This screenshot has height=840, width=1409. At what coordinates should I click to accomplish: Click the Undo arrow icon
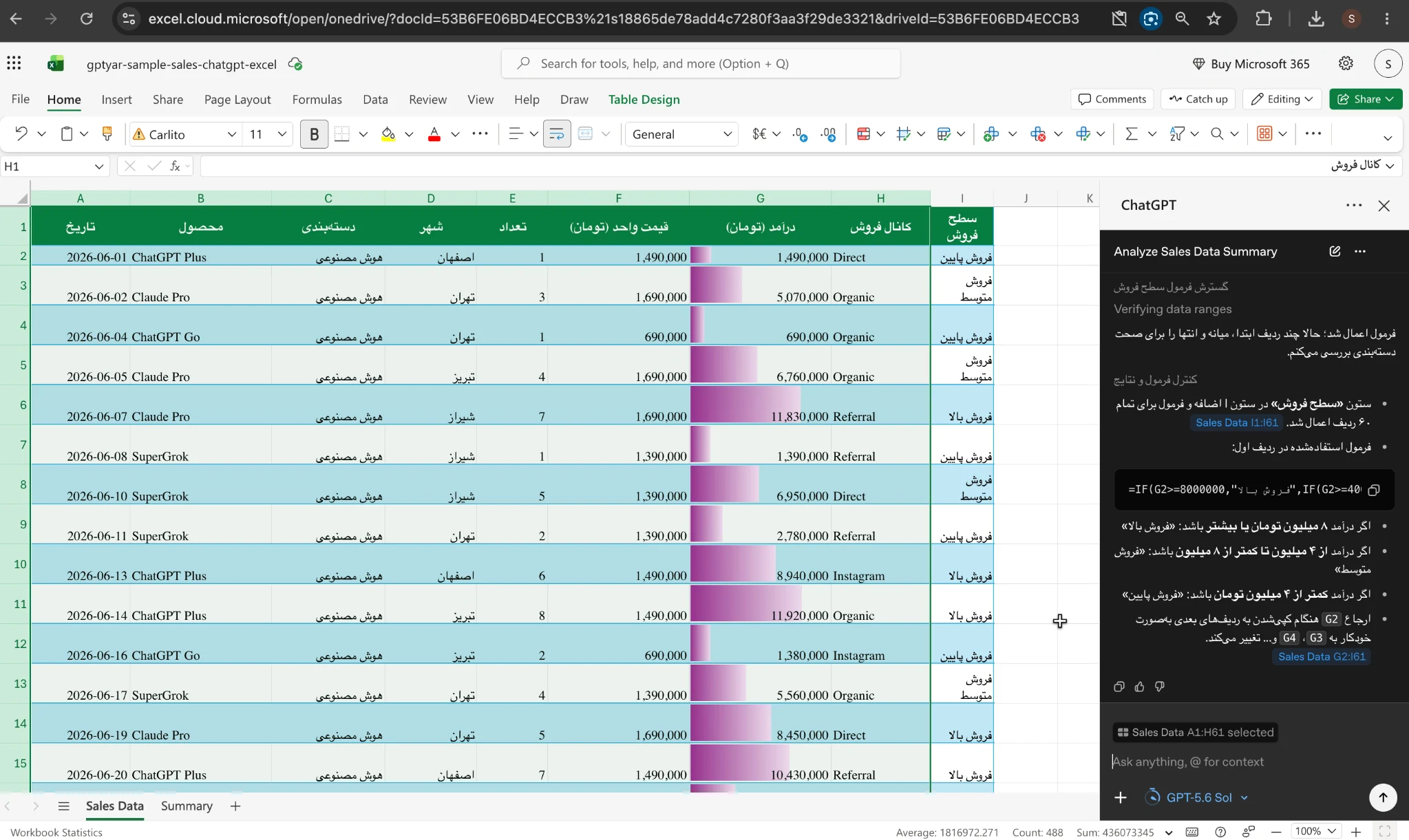point(21,134)
